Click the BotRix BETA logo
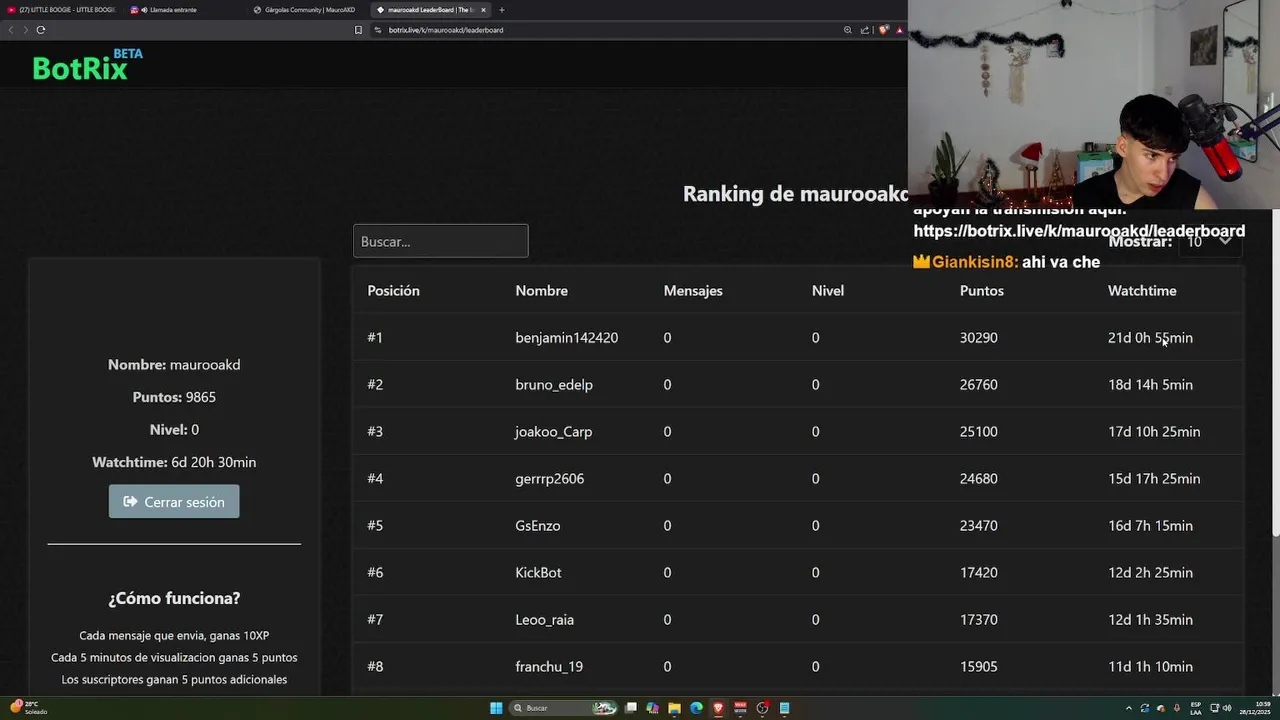Image resolution: width=1280 pixels, height=720 pixels. 87,65
